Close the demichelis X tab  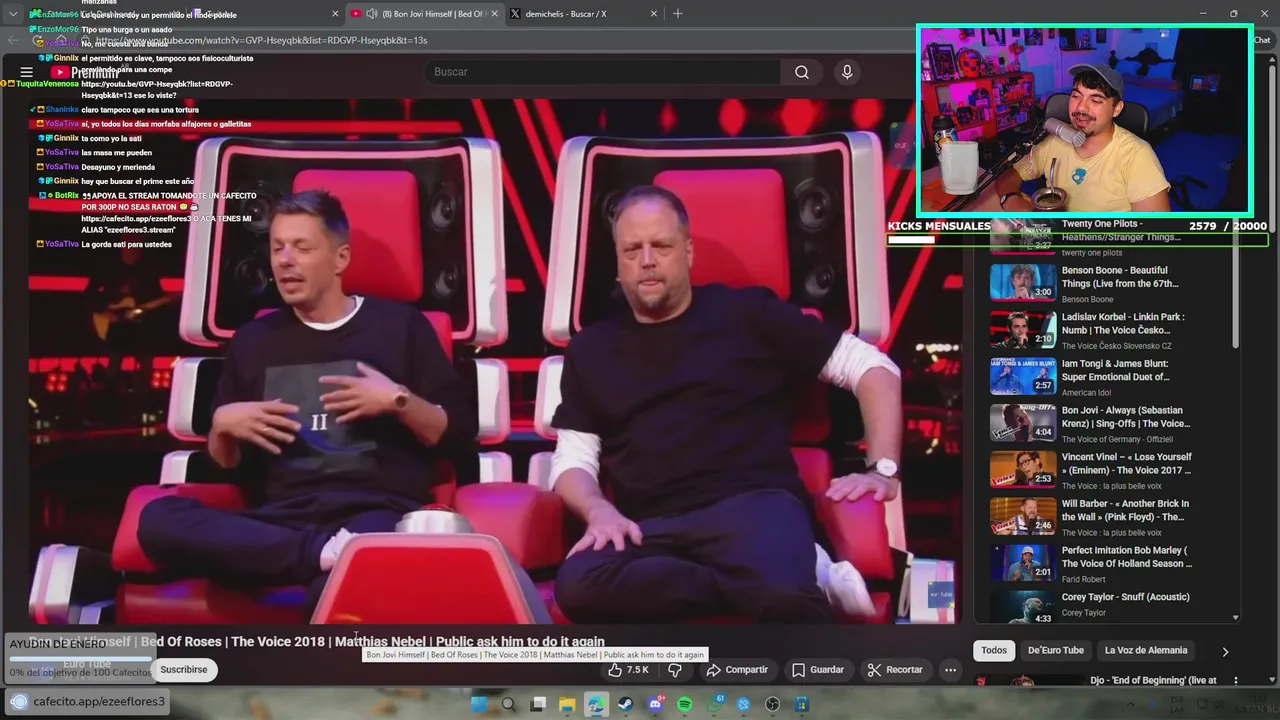pyautogui.click(x=654, y=14)
